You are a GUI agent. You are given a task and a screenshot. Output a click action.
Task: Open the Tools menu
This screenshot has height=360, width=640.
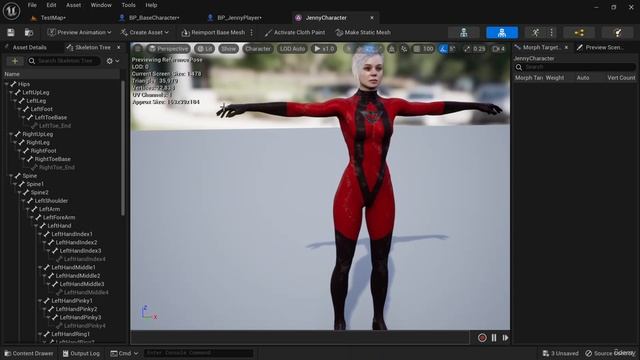pyautogui.click(x=129, y=5)
